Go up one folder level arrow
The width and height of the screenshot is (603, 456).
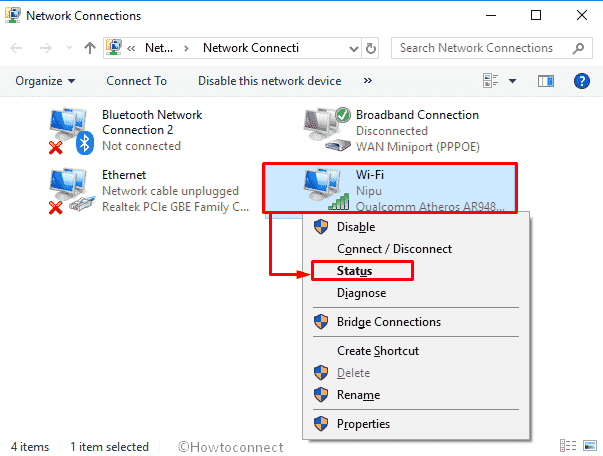click(90, 48)
